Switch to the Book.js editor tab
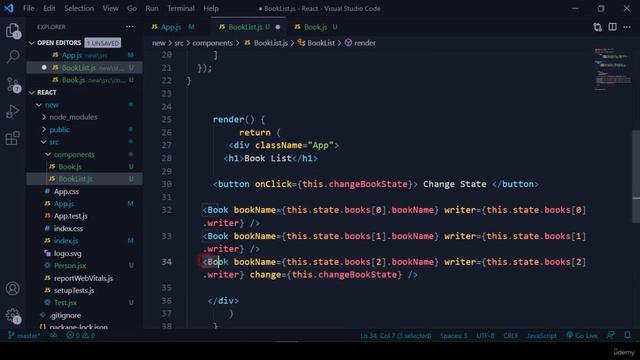The width and height of the screenshot is (640, 360). [316, 27]
